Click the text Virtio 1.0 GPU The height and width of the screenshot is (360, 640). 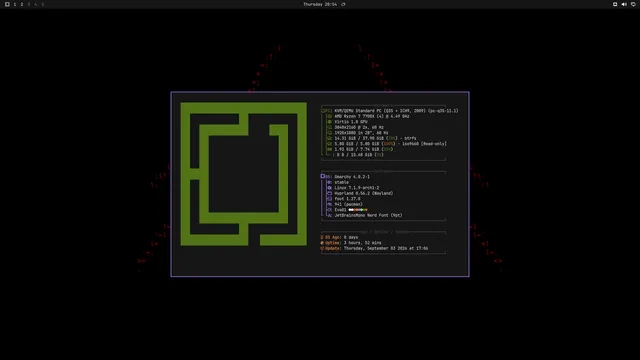[351, 122]
